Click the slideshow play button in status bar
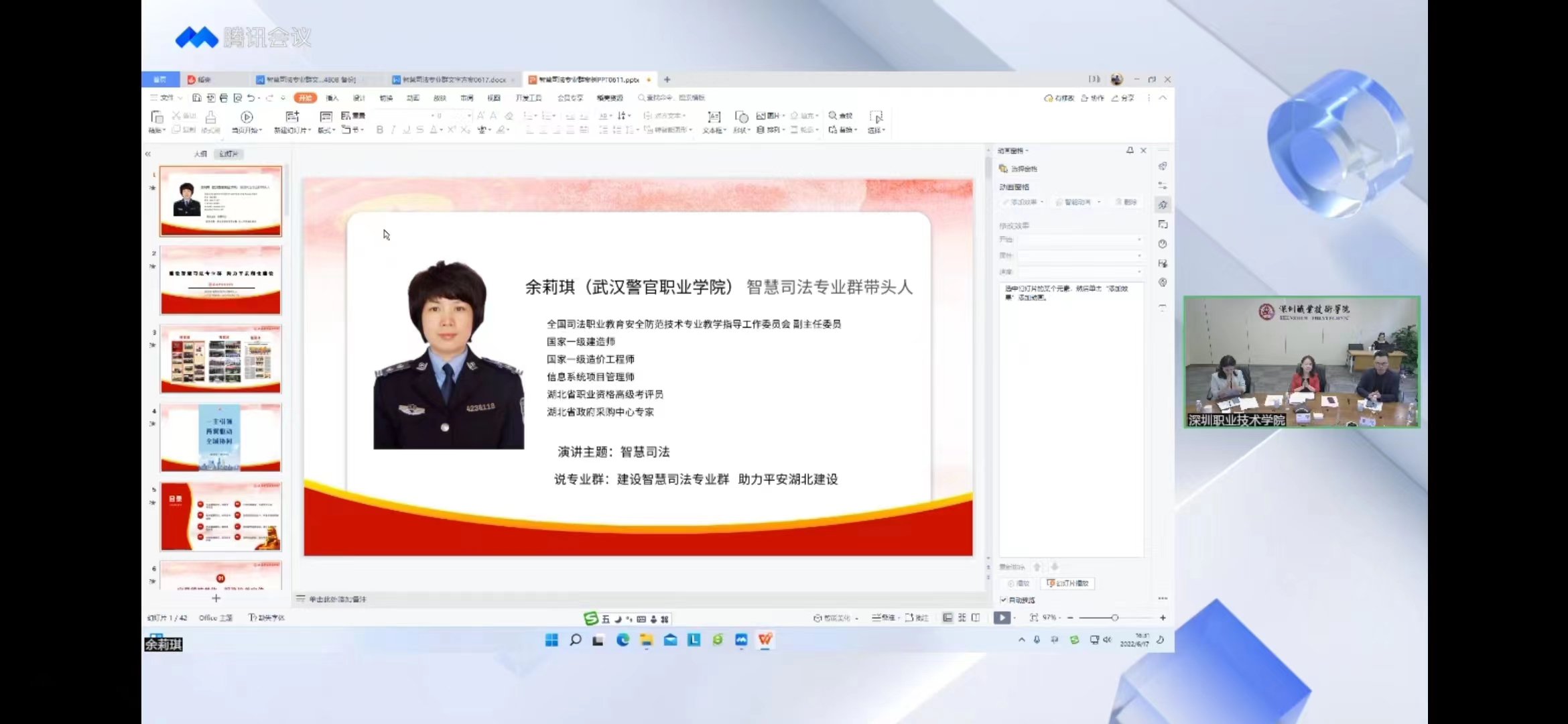This screenshot has width=1568, height=724. pyautogui.click(x=1002, y=617)
